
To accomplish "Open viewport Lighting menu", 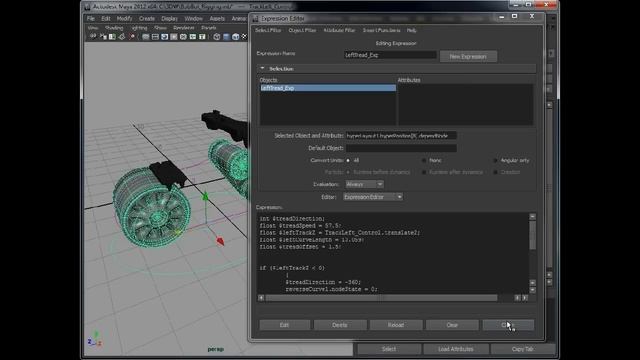I will point(139,28).
